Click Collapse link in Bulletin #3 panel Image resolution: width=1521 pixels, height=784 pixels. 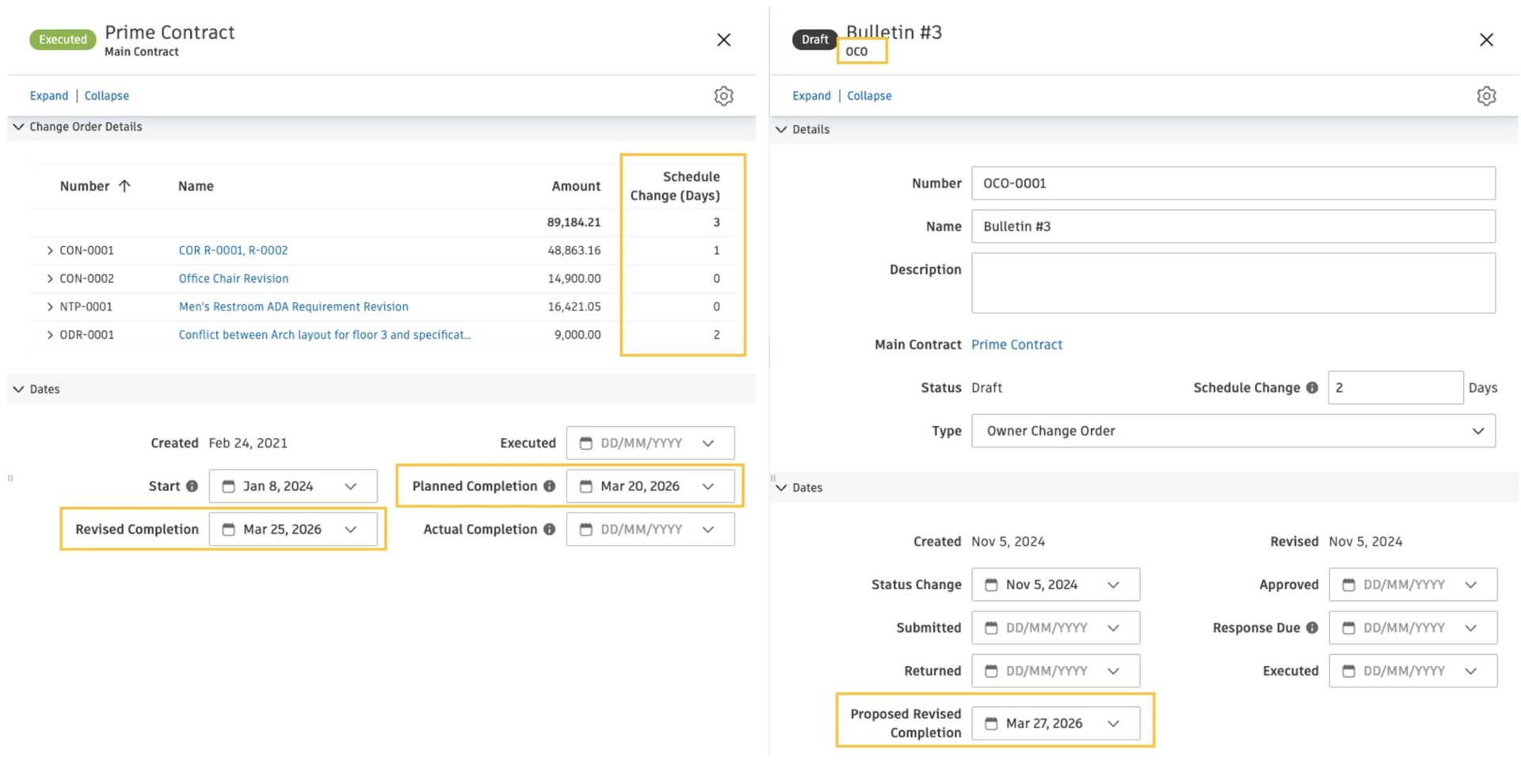[x=870, y=96]
